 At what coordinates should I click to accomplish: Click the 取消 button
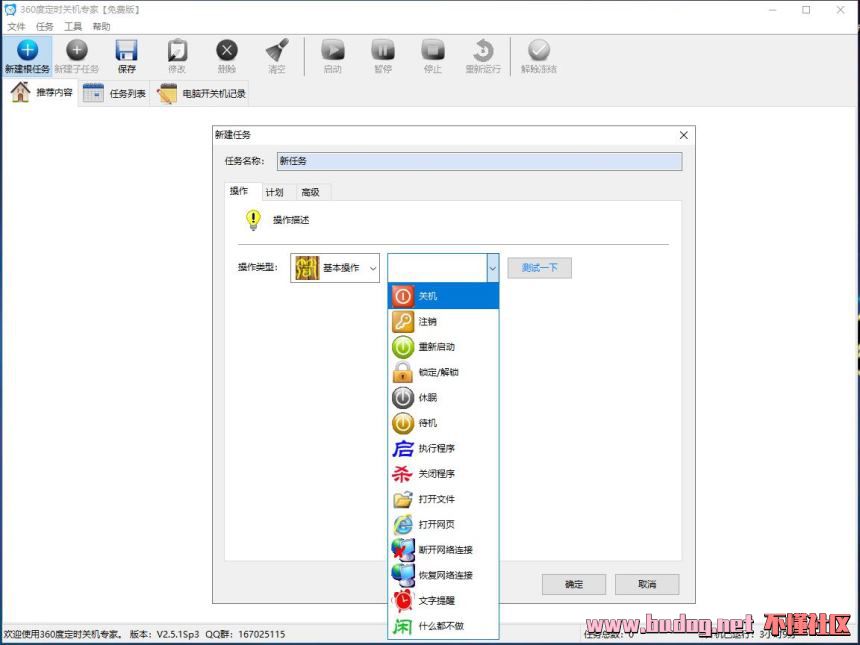click(647, 585)
